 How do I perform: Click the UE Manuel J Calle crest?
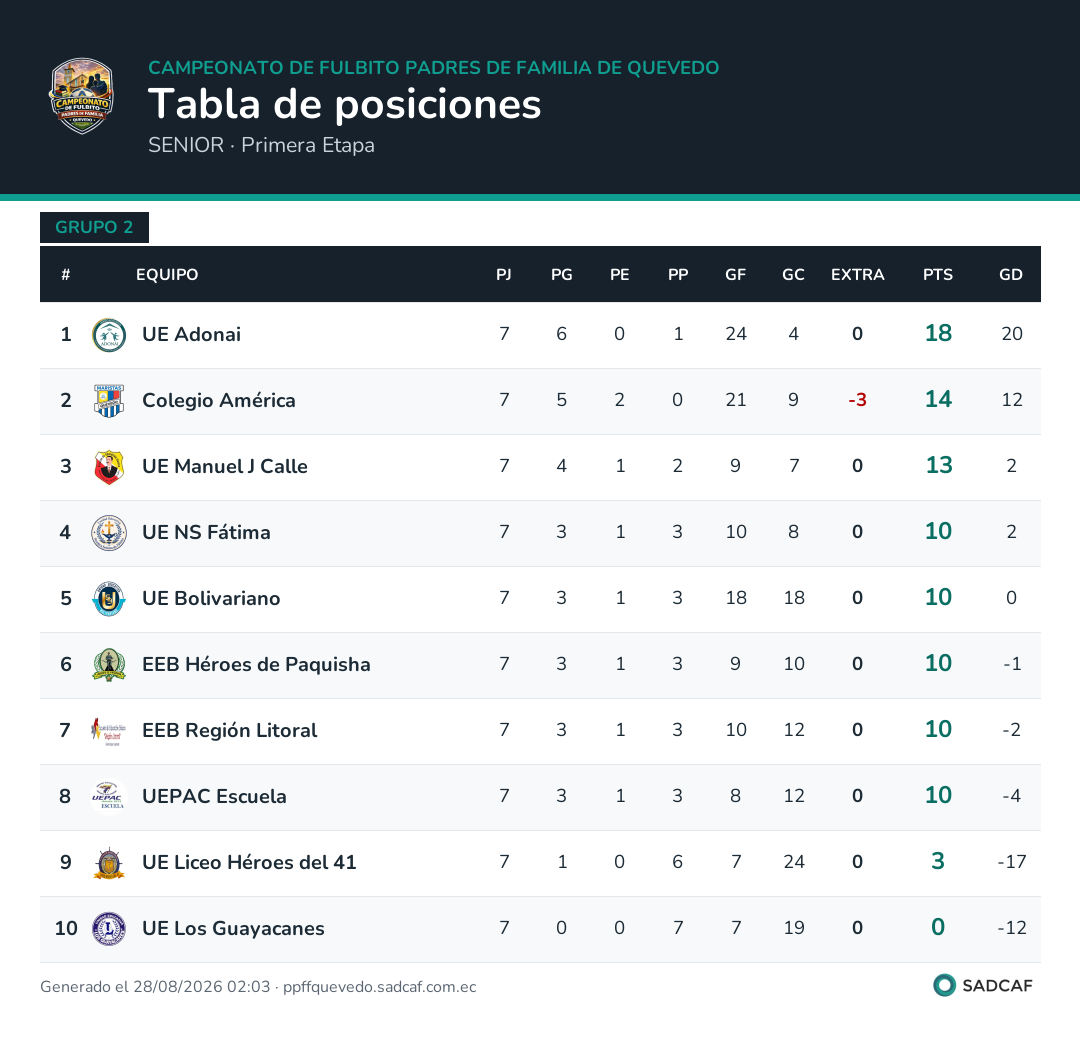109,467
